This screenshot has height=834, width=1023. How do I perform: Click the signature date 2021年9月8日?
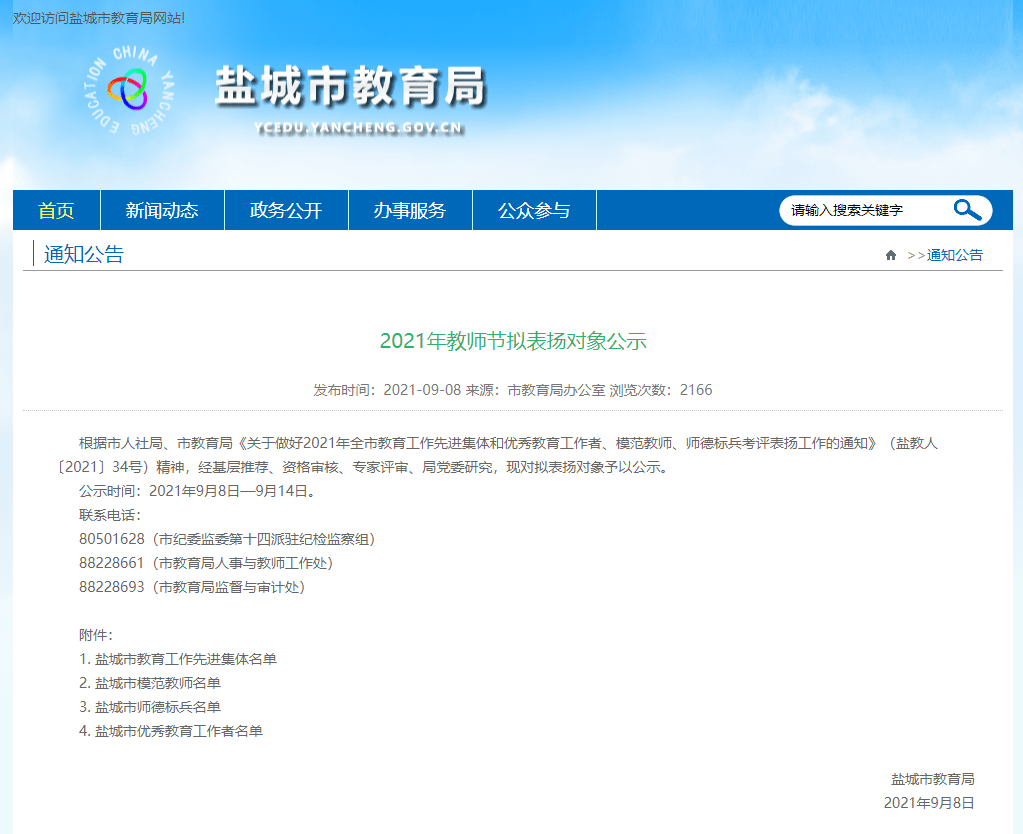[x=929, y=803]
